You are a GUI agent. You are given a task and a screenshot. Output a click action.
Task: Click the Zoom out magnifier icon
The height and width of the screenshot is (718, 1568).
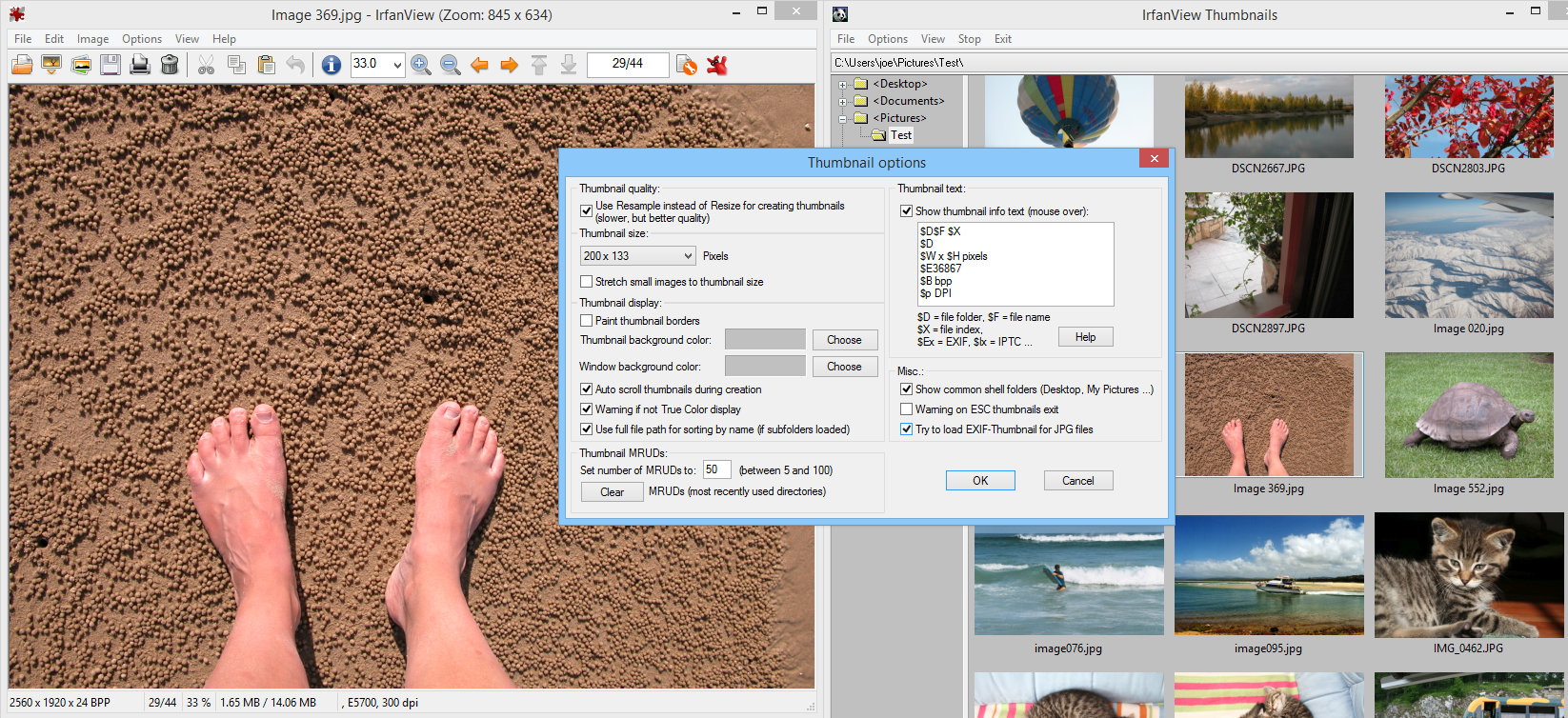(451, 65)
